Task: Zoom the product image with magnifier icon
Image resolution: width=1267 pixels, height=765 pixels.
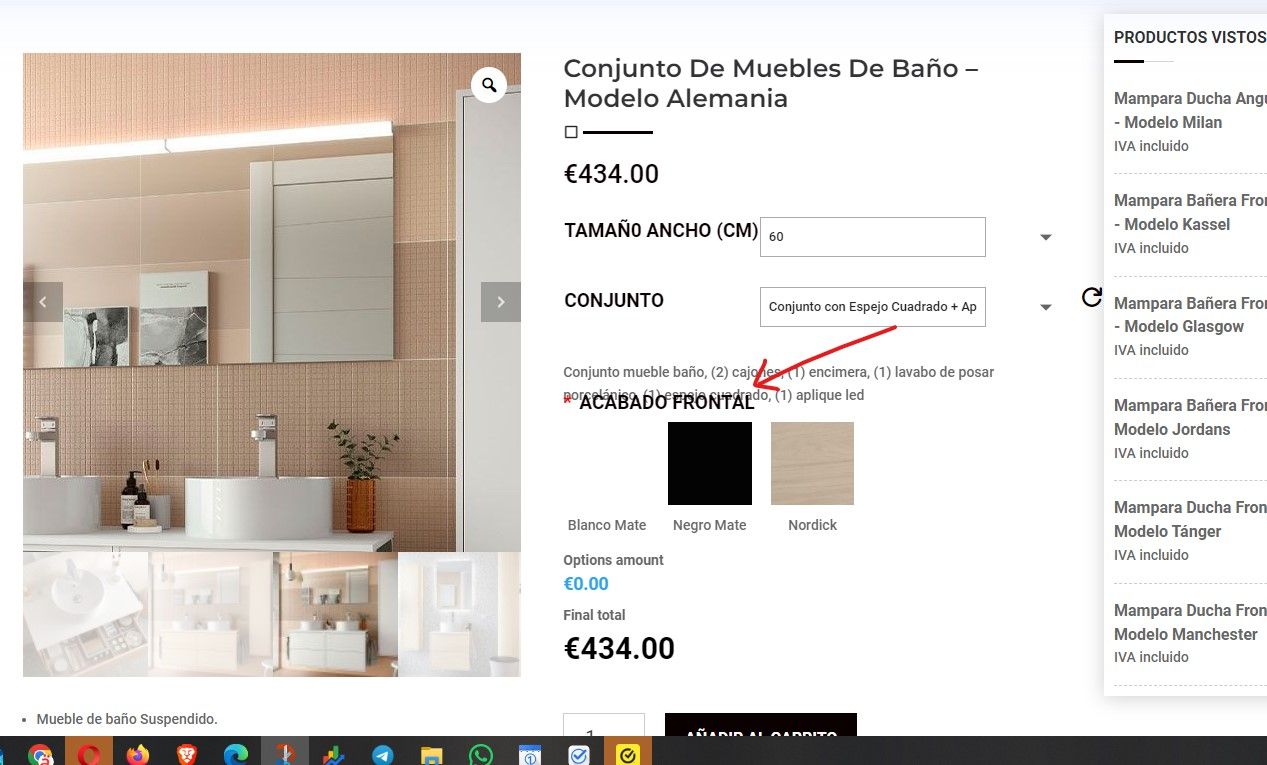Action: pyautogui.click(x=489, y=85)
